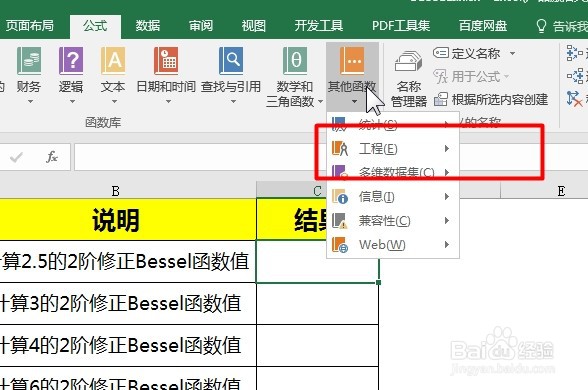Click the 根据所选内容创建 icon
588x390 pixels.
[x=441, y=99]
